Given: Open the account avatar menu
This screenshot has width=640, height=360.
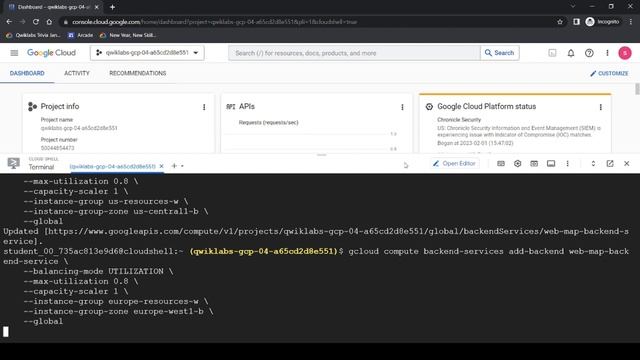Looking at the screenshot, I should pyautogui.click(x=624, y=53).
